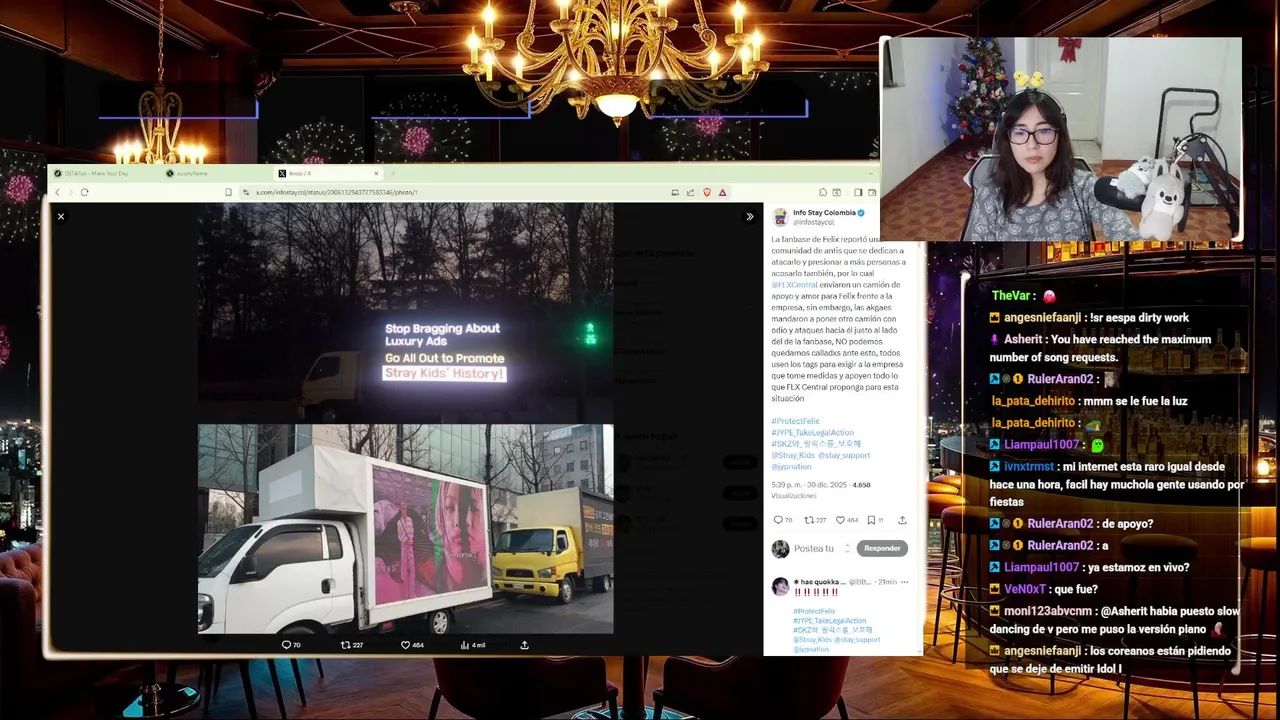Viewport: 1280px width, 720px height.
Task: Click the share page icon in address bar
Action: pos(690,192)
